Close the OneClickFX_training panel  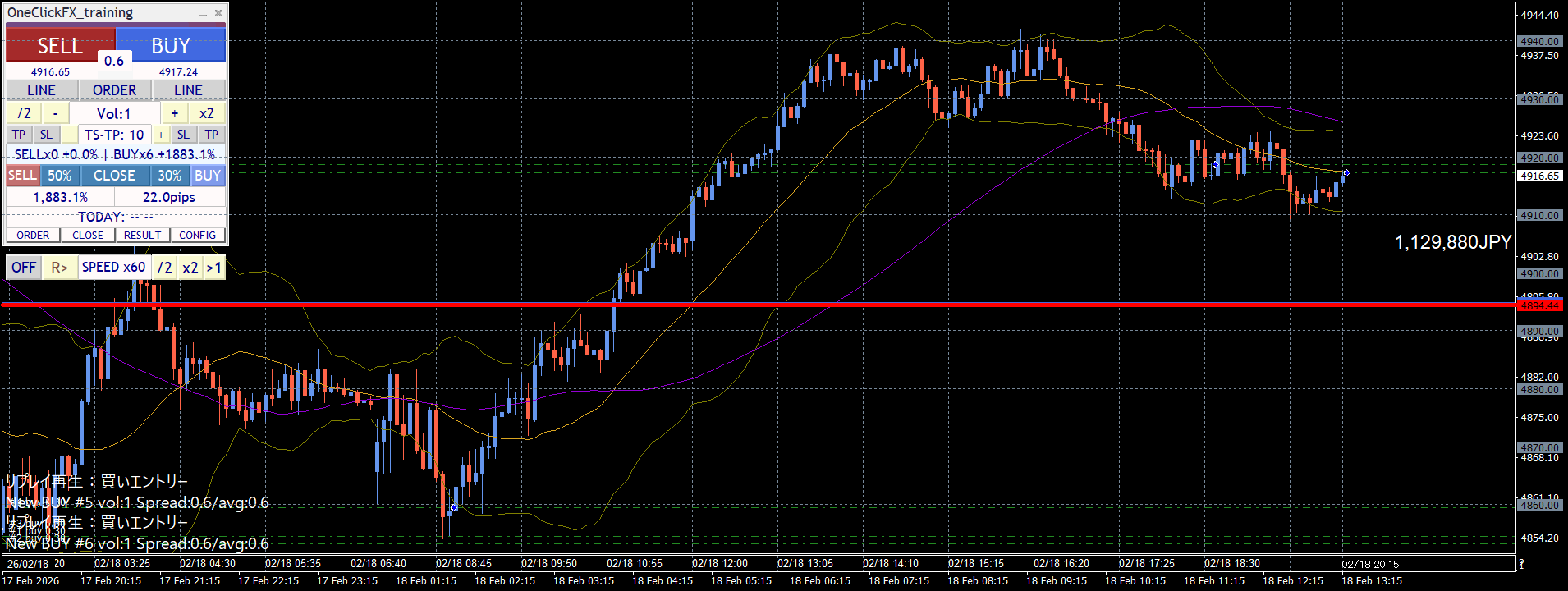(x=218, y=13)
